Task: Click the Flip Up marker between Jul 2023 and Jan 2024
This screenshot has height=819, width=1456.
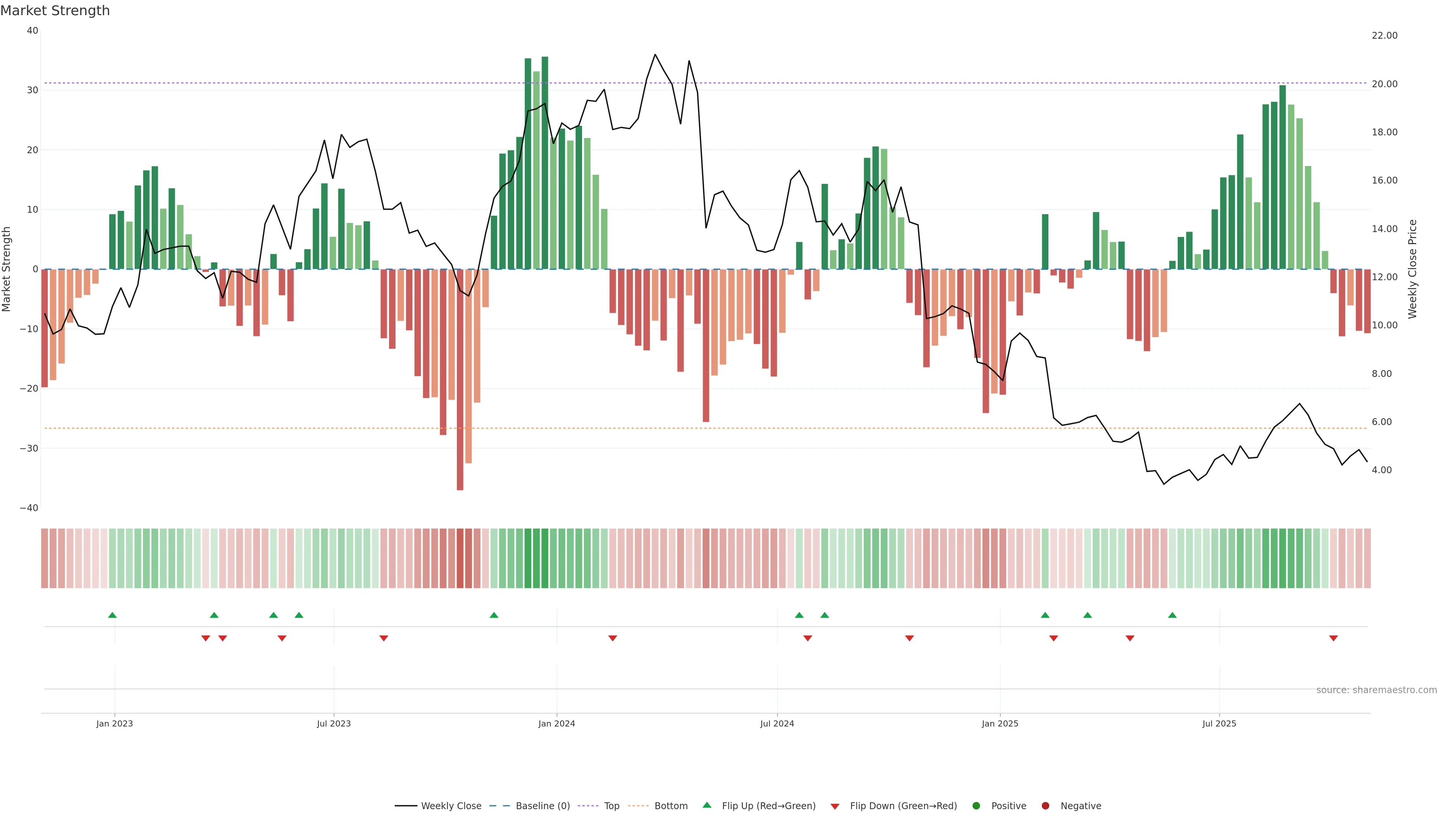Action: [493, 615]
